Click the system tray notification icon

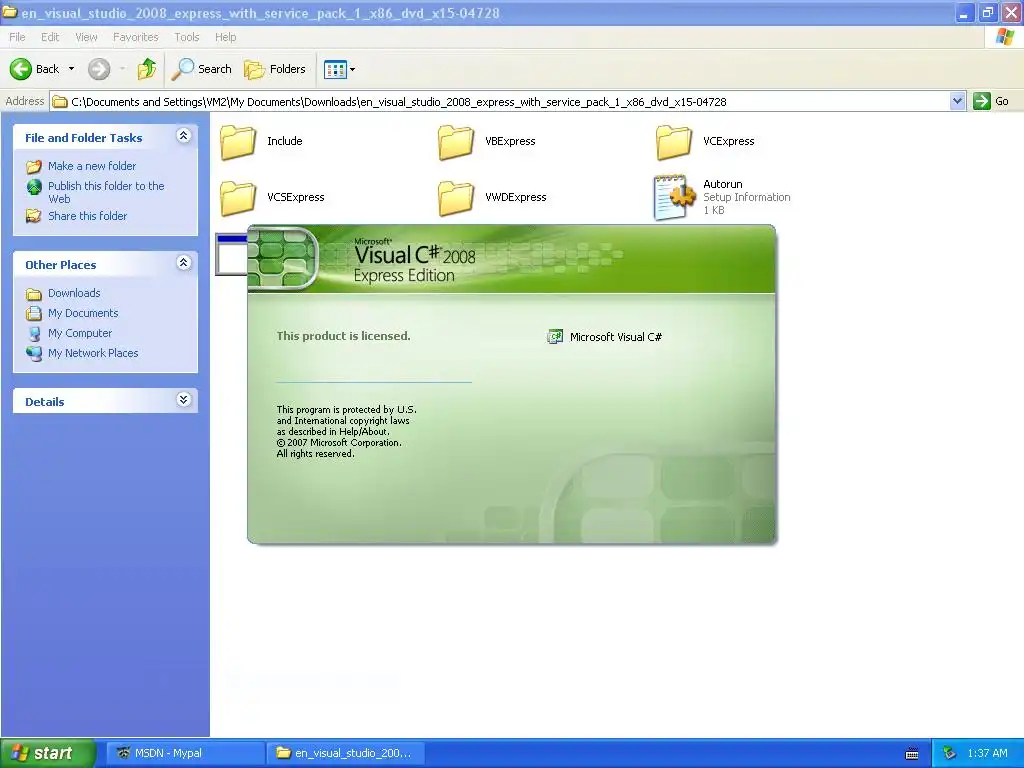[x=950, y=753]
